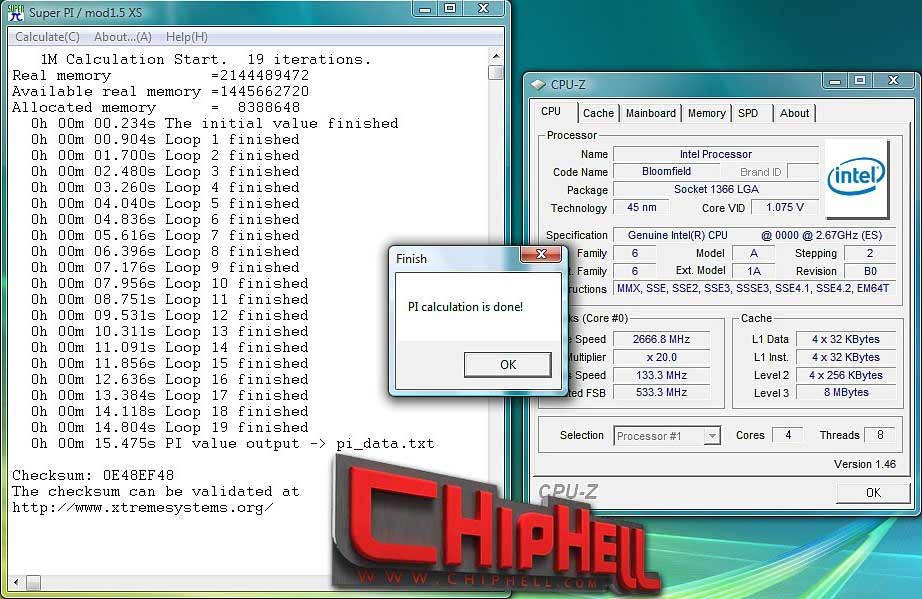
Task: Click the L1 Inst. value 4 x 32 KBytes
Action: (846, 357)
